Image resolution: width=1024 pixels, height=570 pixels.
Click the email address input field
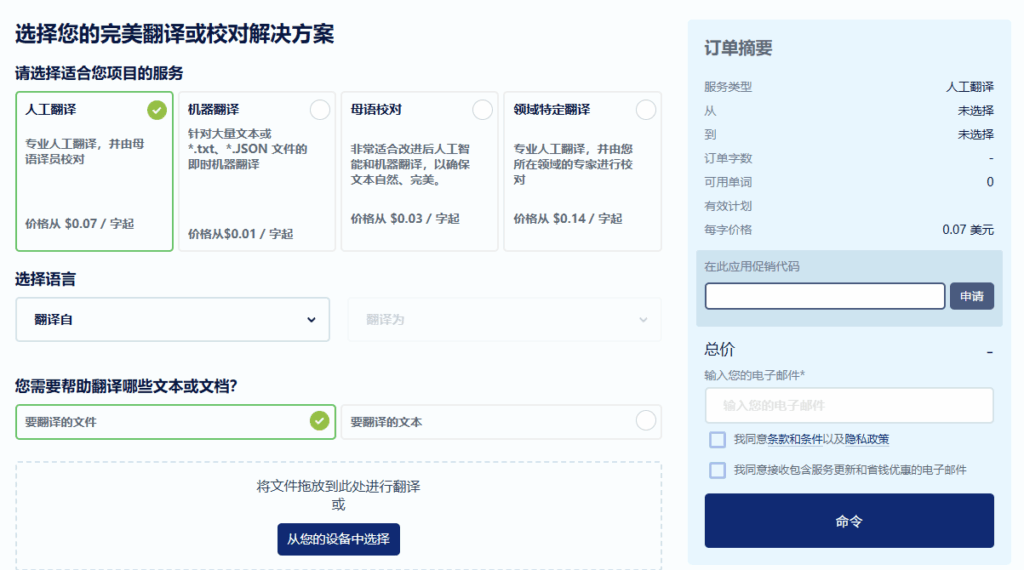point(849,405)
